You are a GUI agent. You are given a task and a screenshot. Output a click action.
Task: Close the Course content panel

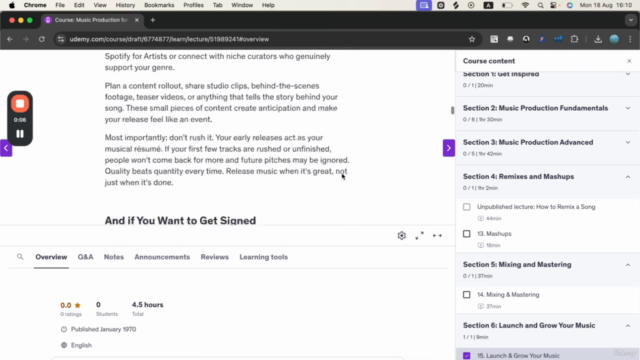pyautogui.click(x=629, y=61)
